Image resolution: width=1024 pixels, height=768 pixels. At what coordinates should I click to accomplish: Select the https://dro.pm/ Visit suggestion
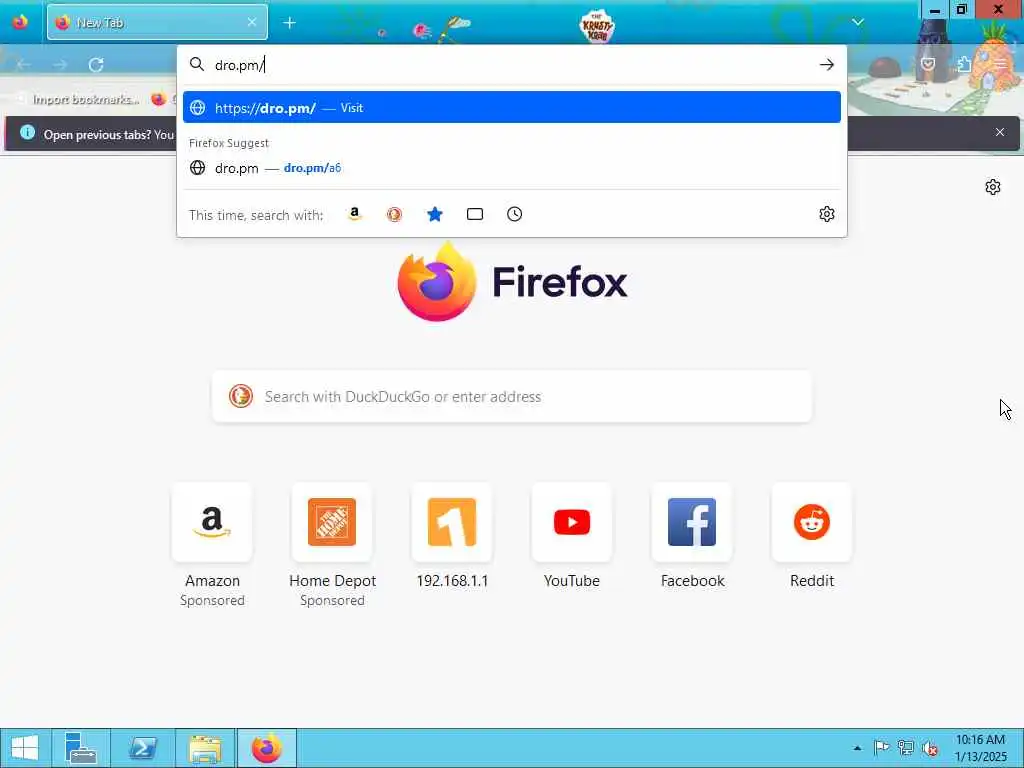coord(511,107)
